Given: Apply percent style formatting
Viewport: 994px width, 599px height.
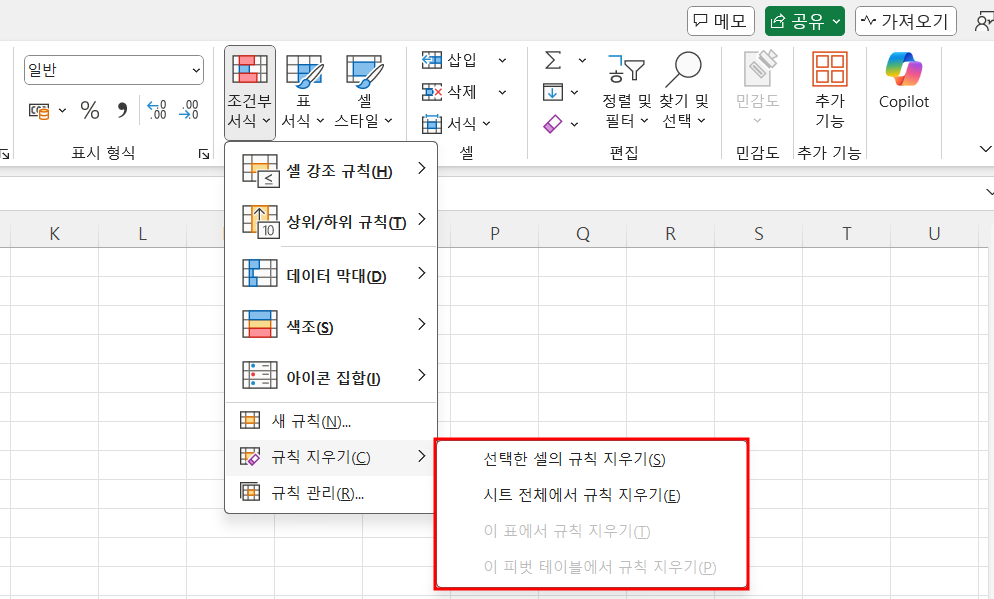Looking at the screenshot, I should [89, 110].
